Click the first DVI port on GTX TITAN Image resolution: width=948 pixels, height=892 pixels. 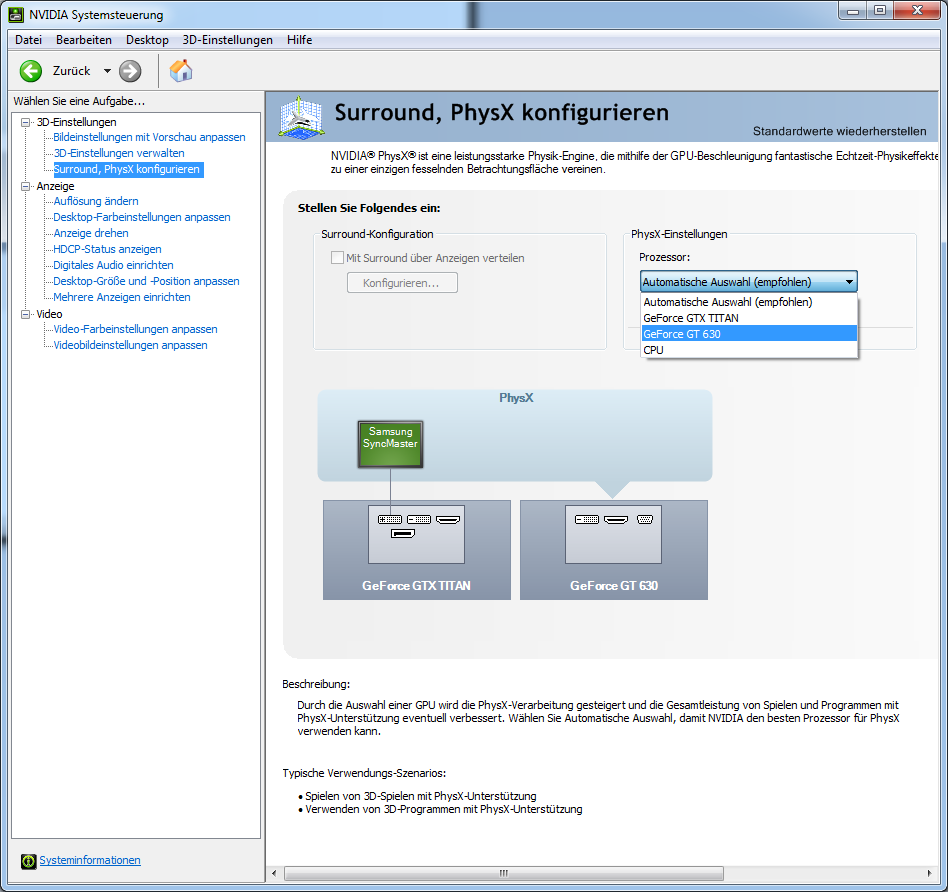point(390,519)
